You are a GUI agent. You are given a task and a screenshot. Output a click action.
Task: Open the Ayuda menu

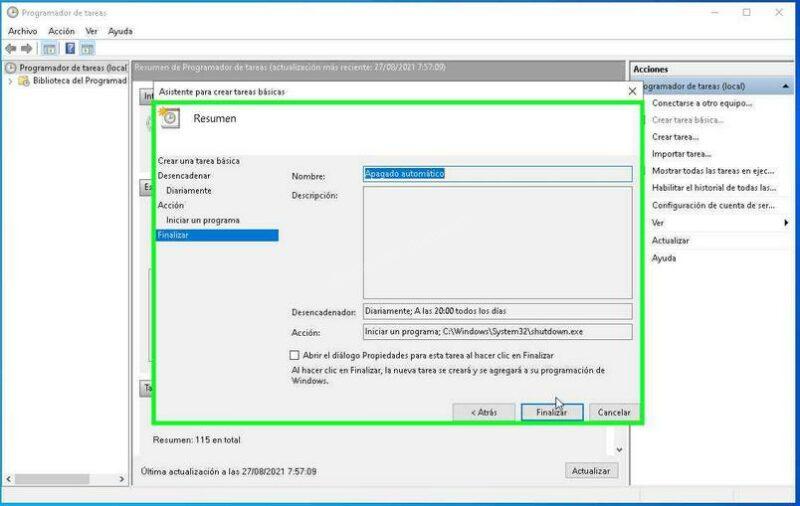click(120, 31)
